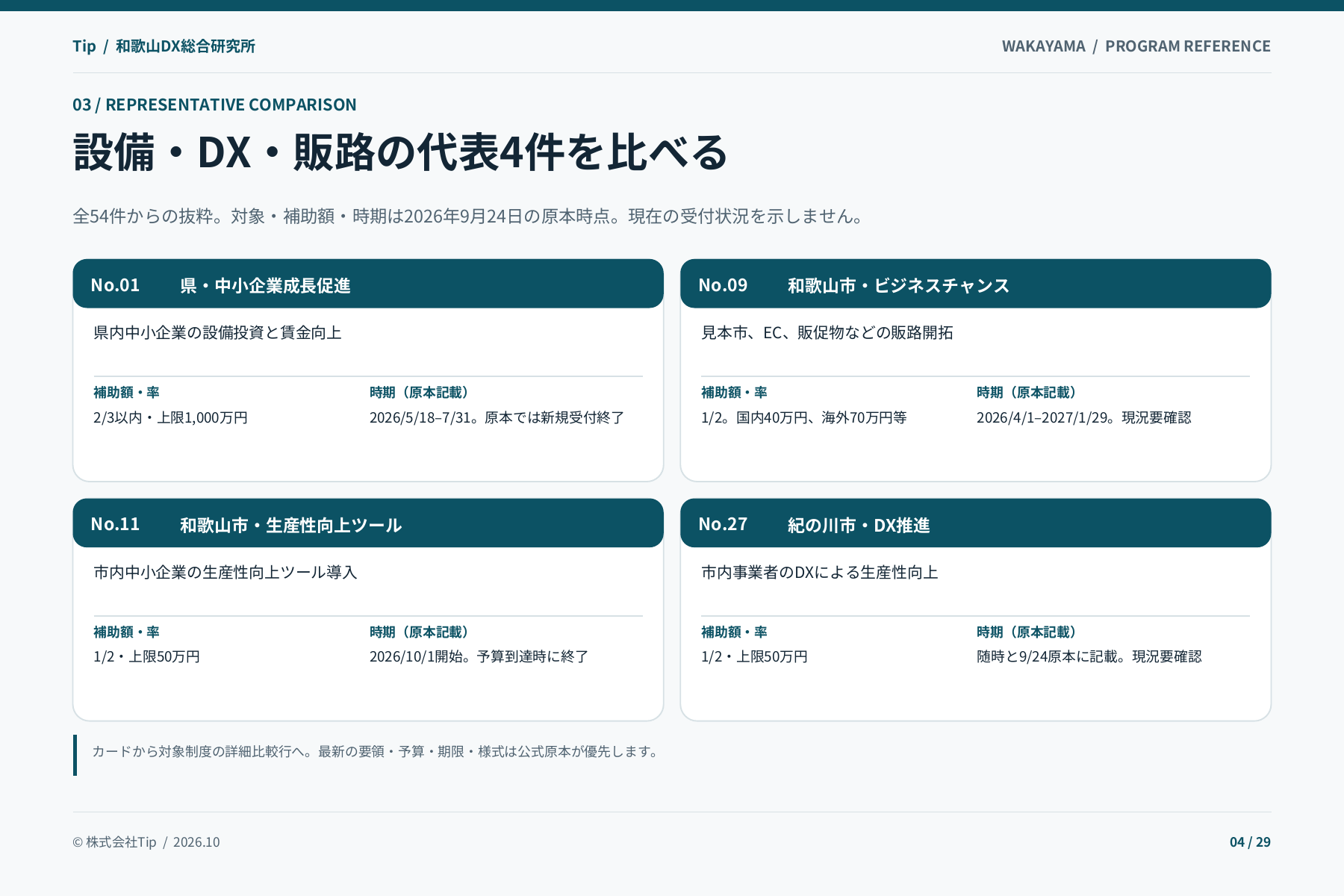
Task: Select the value 2/3以内・上限1,000万円
Action: click(x=170, y=418)
